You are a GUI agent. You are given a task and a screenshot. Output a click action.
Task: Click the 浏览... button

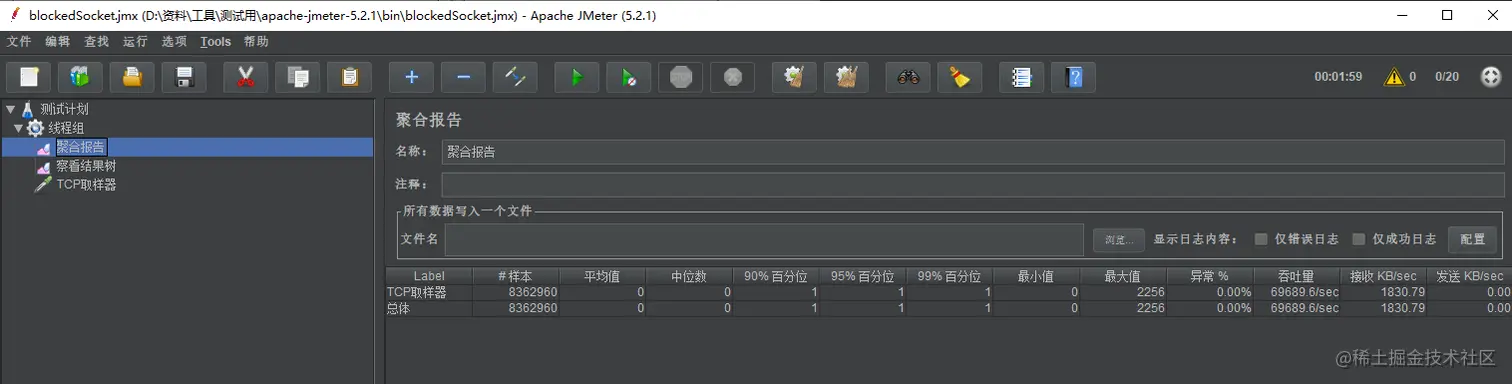click(x=1118, y=240)
